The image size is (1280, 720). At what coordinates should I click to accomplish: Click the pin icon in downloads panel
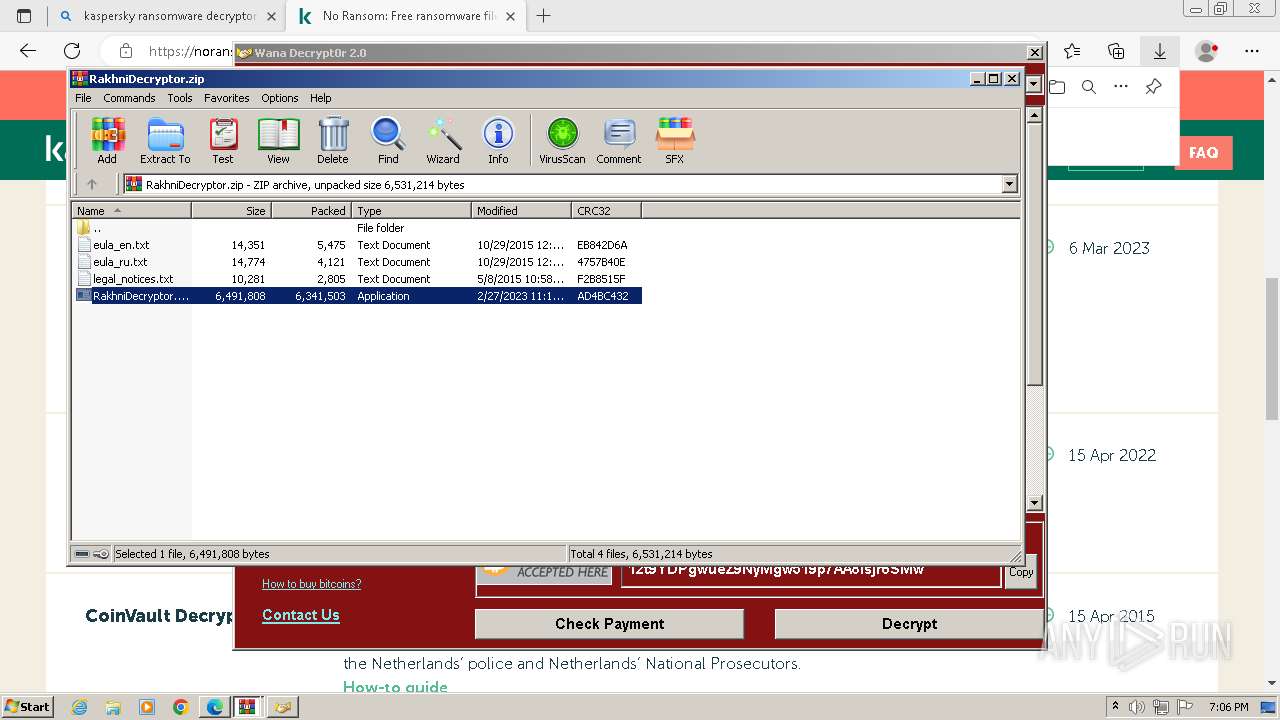1153,87
